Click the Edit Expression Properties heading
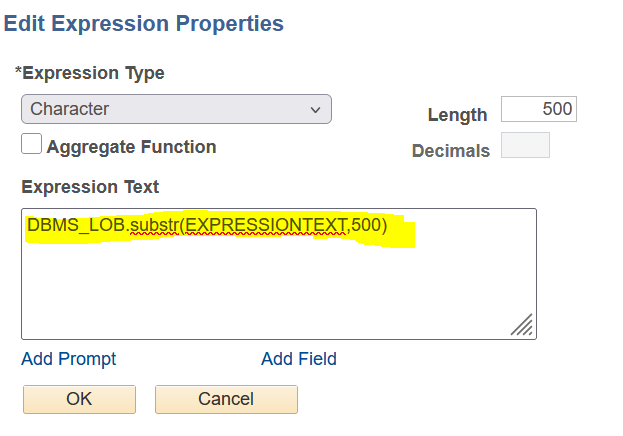This screenshot has width=623, height=436. pos(144,23)
